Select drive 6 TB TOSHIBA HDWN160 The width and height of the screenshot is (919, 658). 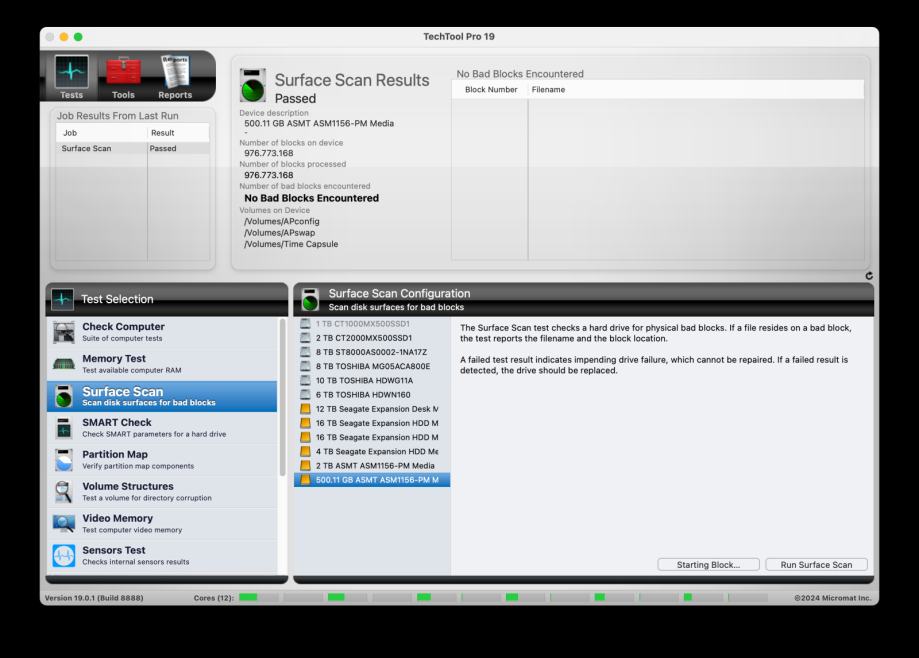[x=372, y=395]
